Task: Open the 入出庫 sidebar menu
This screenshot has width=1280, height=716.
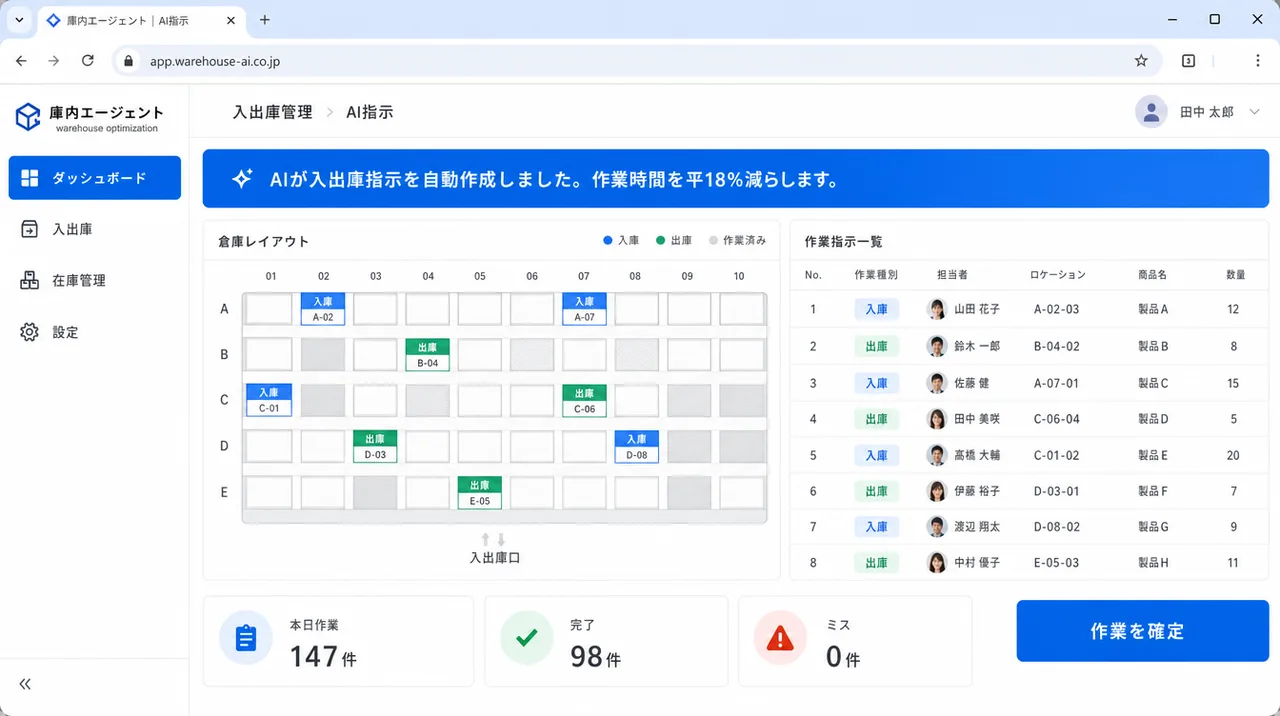Action: 95,229
